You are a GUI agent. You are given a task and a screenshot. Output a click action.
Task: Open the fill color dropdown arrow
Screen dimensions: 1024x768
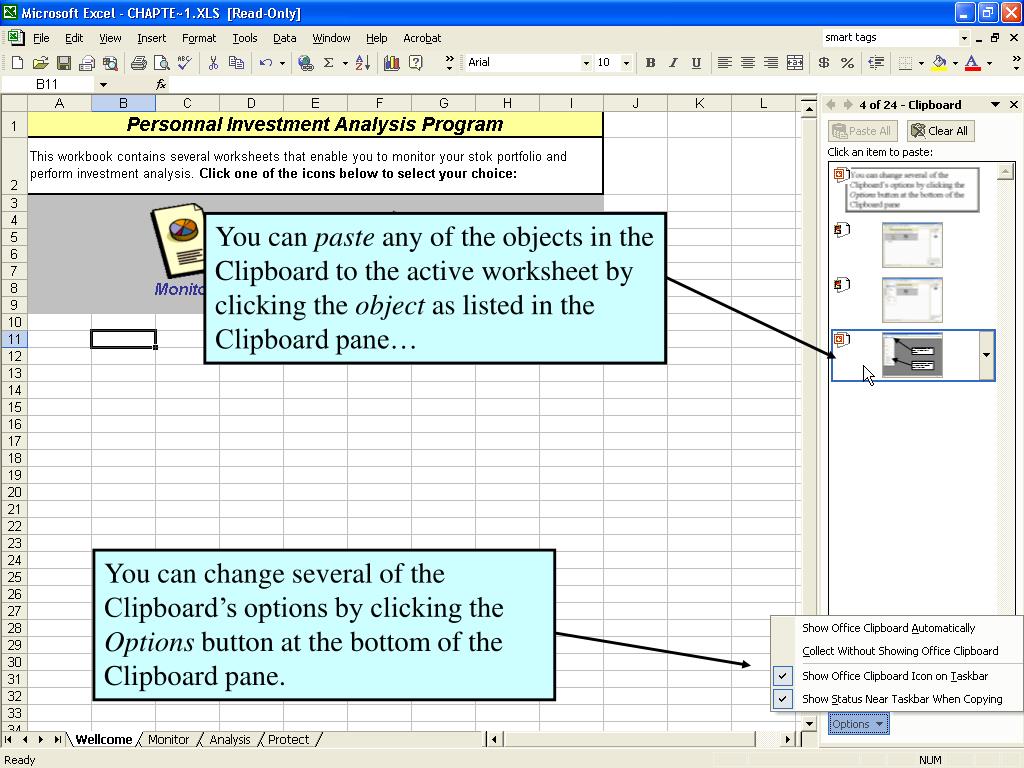[x=955, y=63]
